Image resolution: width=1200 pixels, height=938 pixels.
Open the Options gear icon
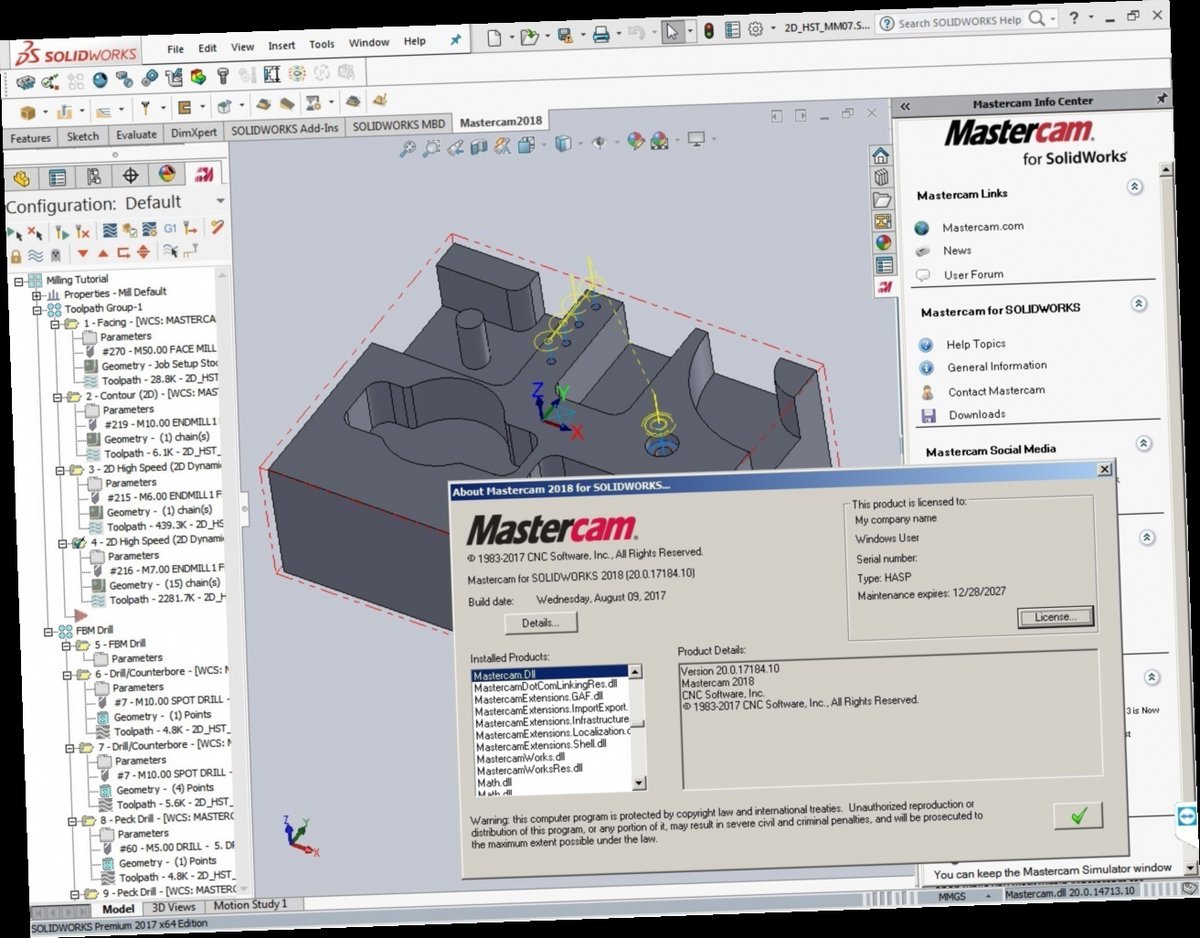tap(756, 30)
